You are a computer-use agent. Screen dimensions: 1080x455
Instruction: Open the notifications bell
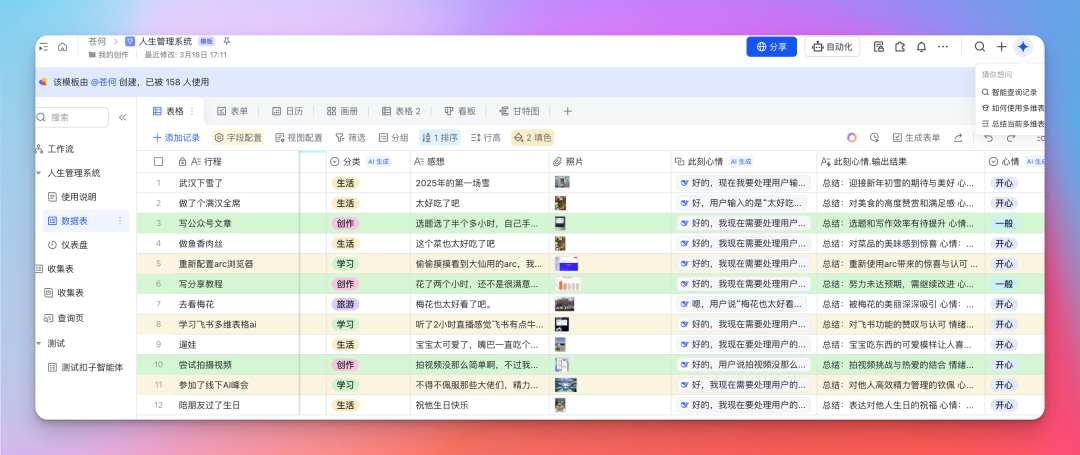click(x=921, y=47)
